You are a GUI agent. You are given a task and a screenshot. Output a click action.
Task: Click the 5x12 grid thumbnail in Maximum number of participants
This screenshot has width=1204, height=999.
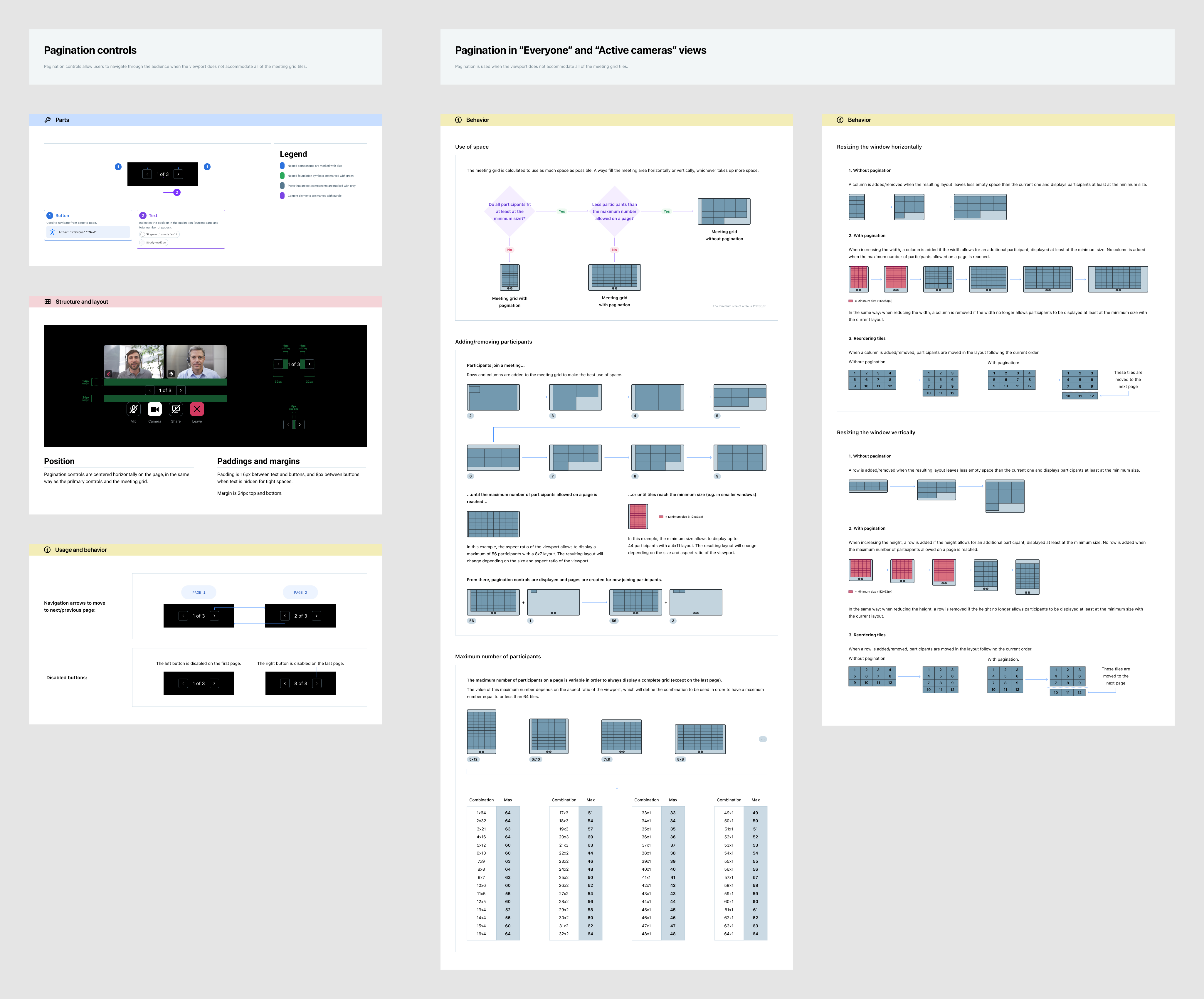point(482,732)
